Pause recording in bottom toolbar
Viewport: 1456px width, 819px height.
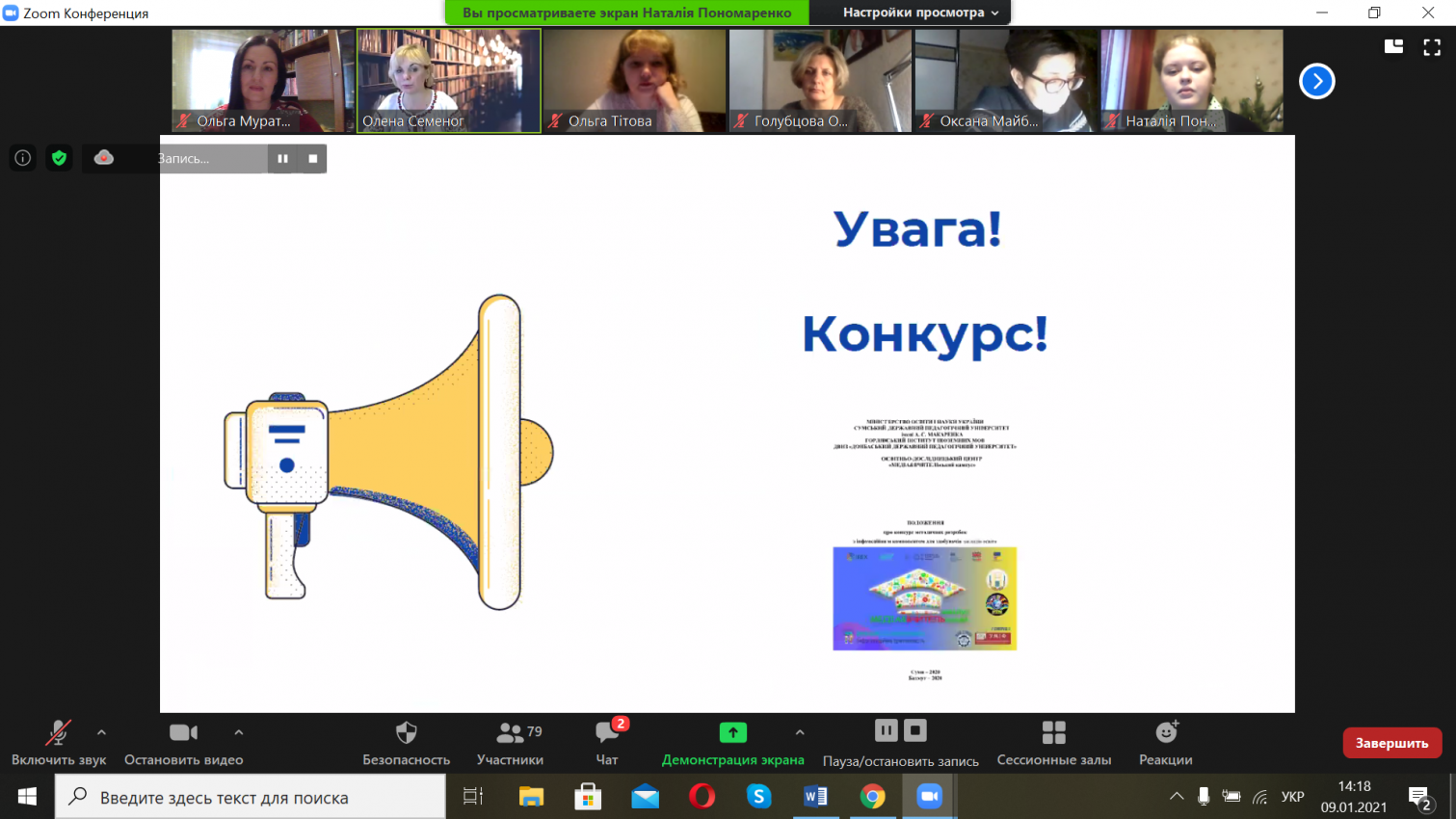(x=887, y=731)
